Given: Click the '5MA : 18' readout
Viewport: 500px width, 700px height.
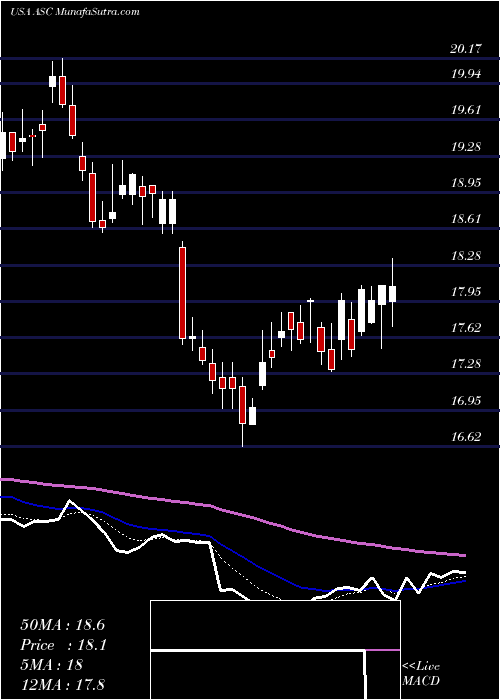Looking at the screenshot, I should coord(51,665).
